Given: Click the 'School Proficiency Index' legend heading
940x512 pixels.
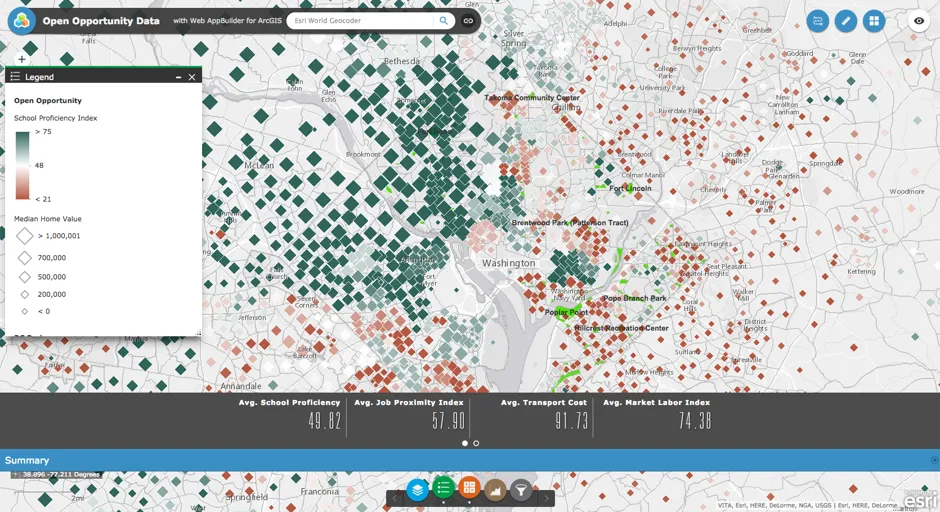Looking at the screenshot, I should point(55,118).
